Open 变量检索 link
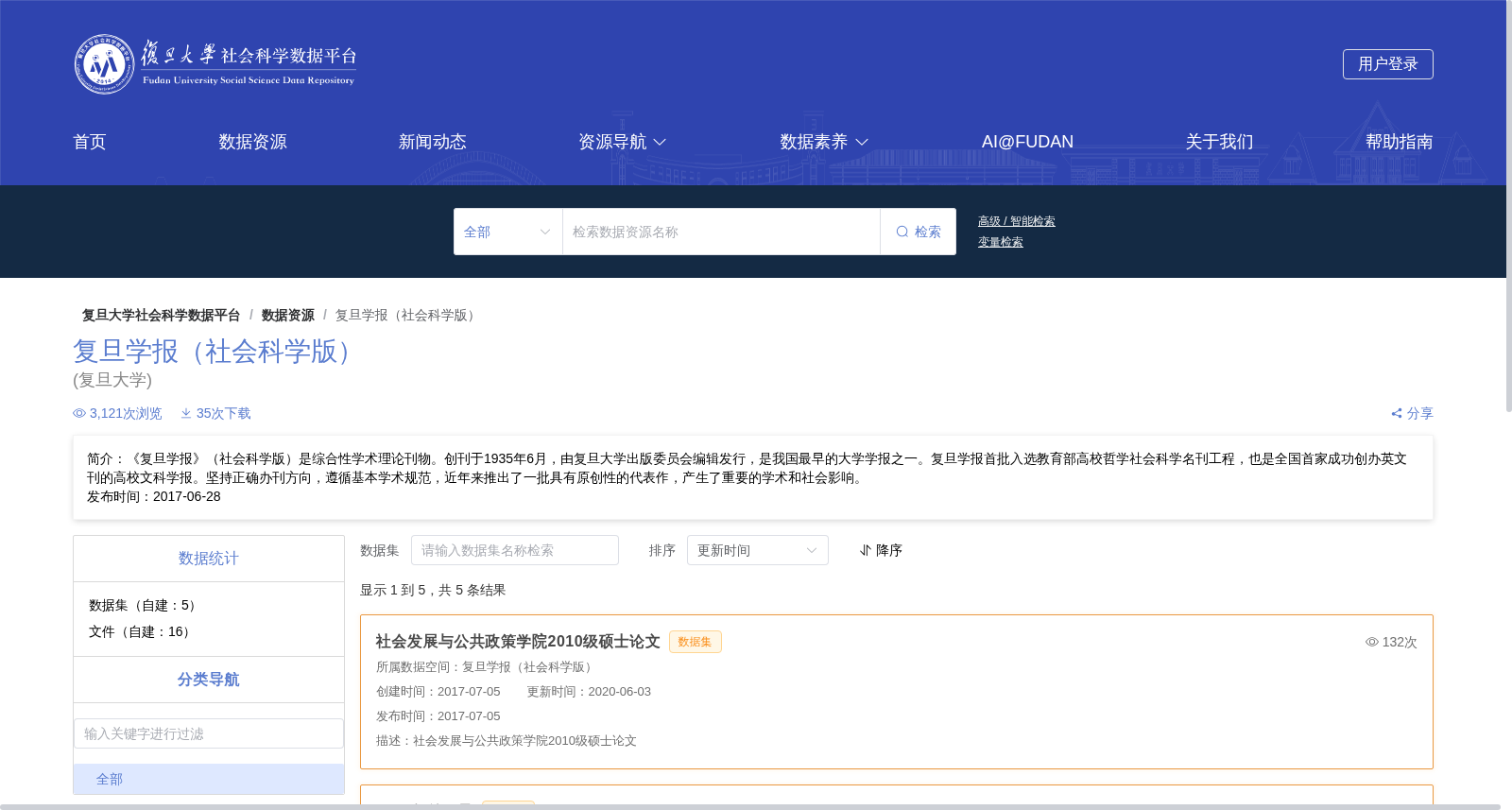This screenshot has width=1512, height=810. [x=1001, y=242]
